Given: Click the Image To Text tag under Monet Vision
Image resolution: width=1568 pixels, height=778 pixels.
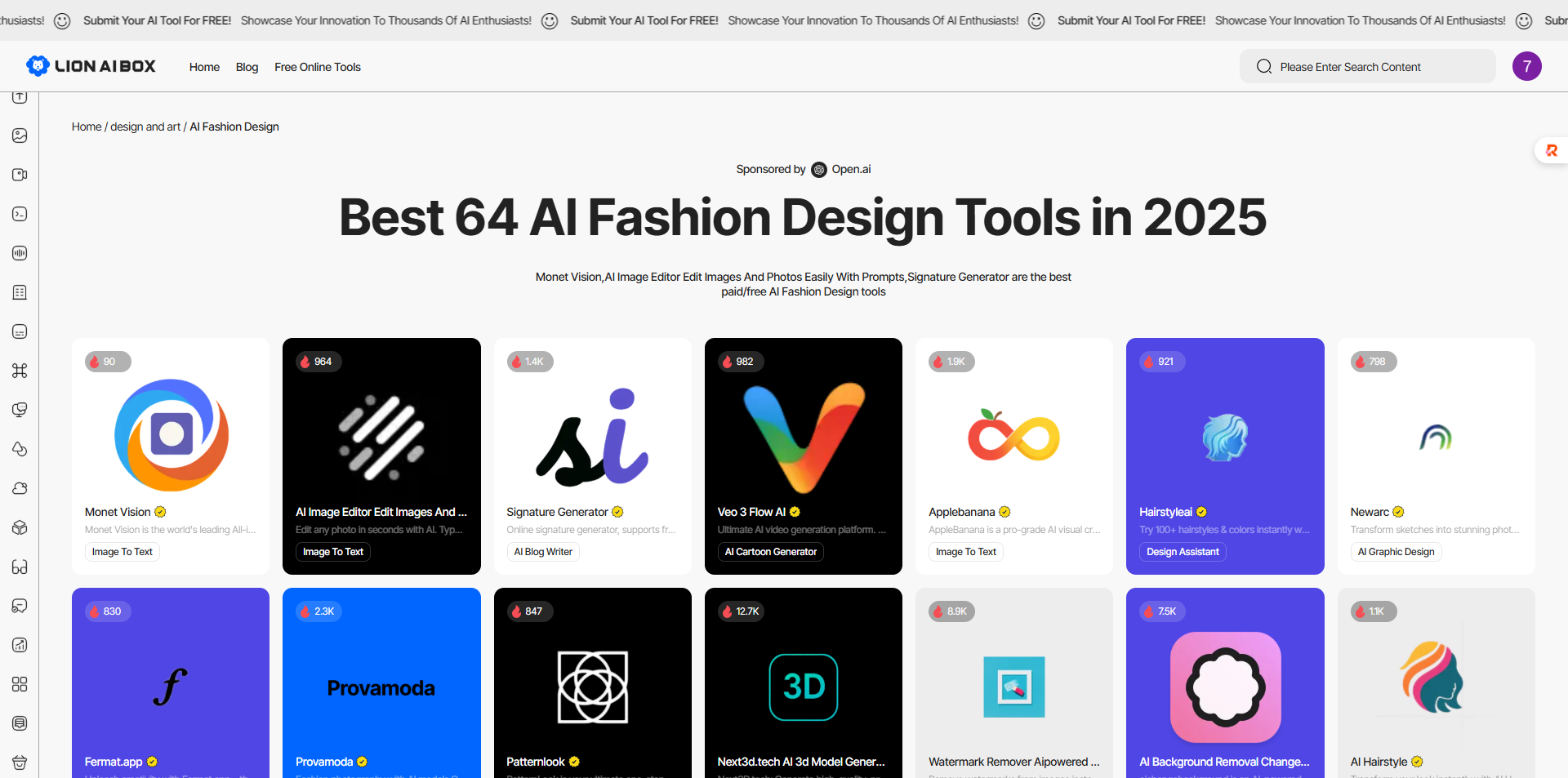Looking at the screenshot, I should click(x=122, y=552).
